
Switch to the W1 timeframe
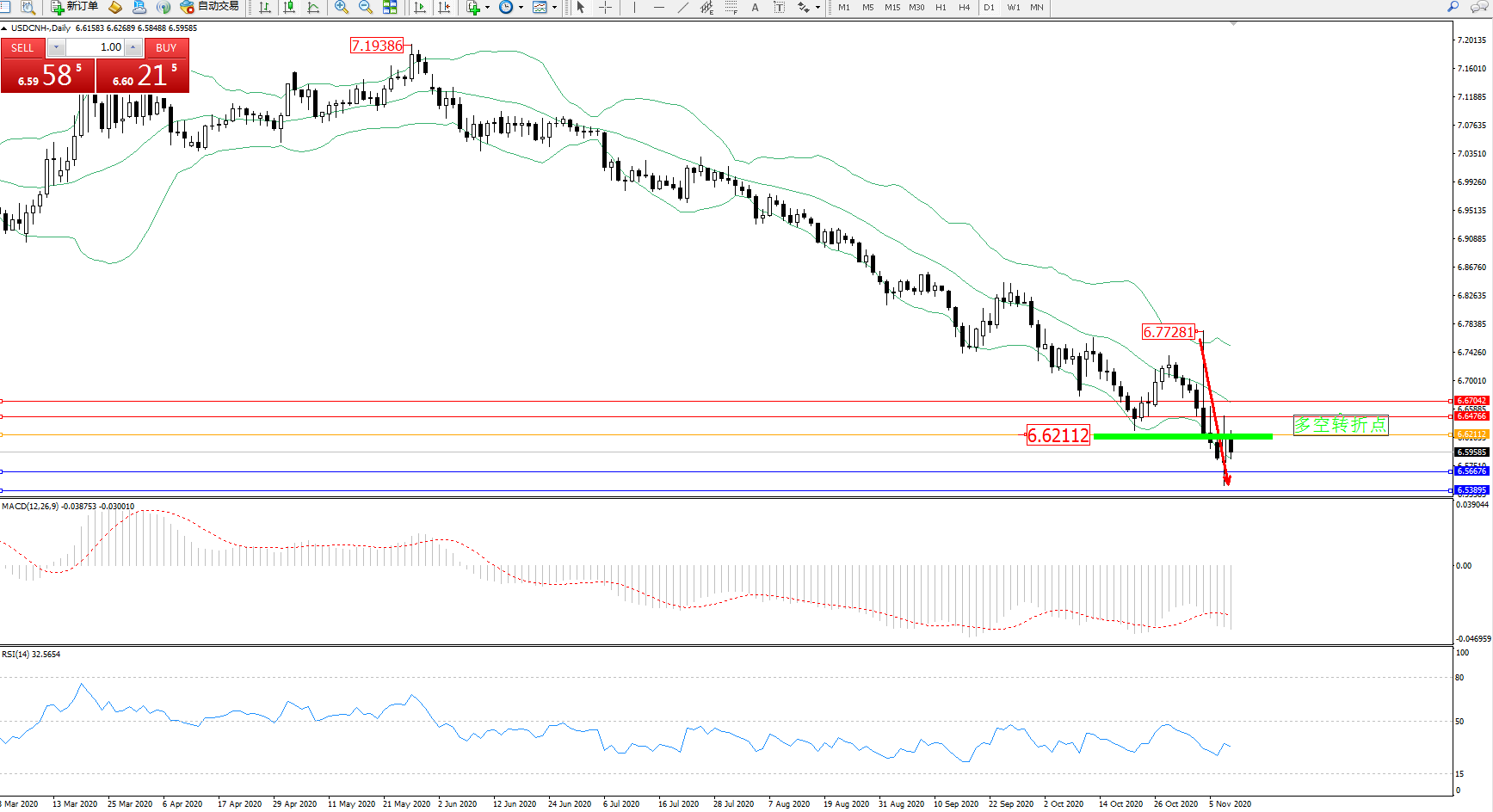pos(1014,8)
